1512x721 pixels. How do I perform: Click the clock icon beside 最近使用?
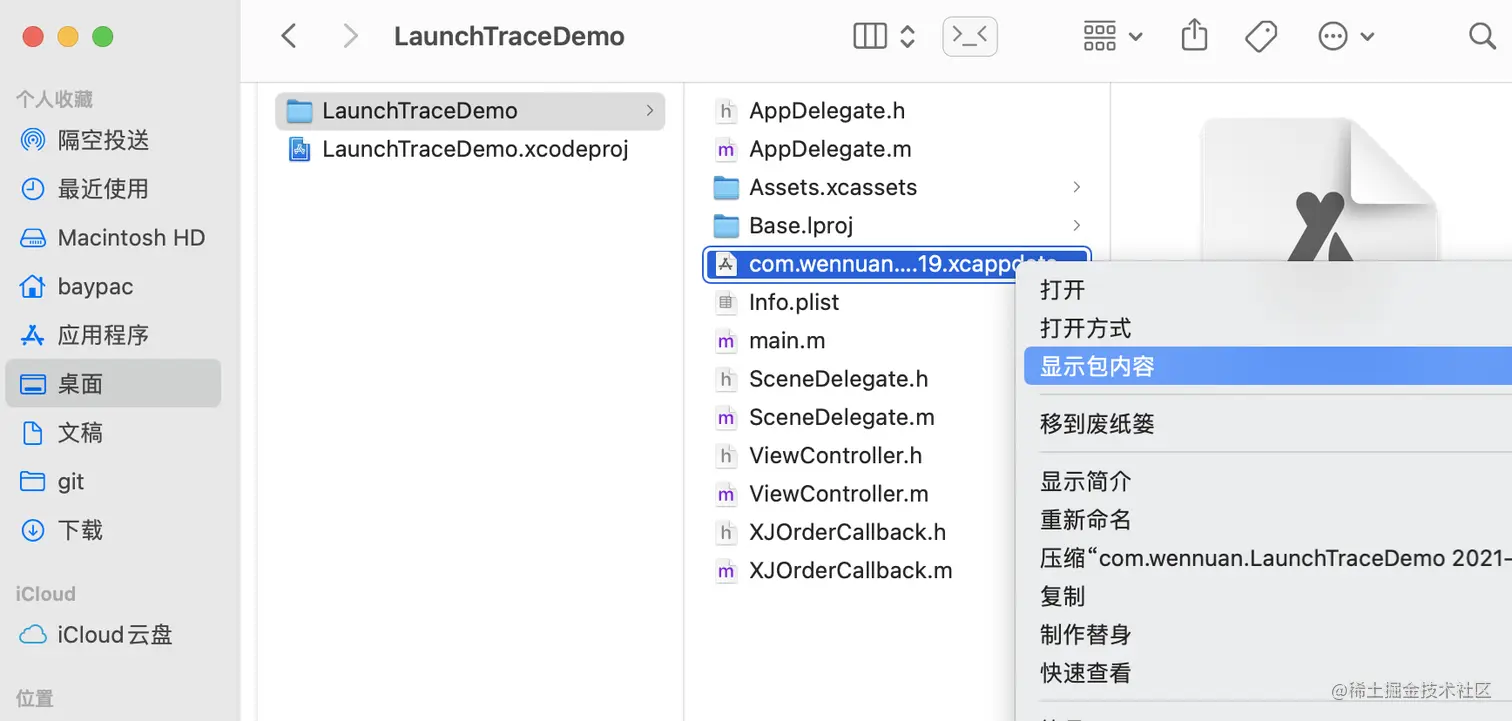(x=33, y=189)
